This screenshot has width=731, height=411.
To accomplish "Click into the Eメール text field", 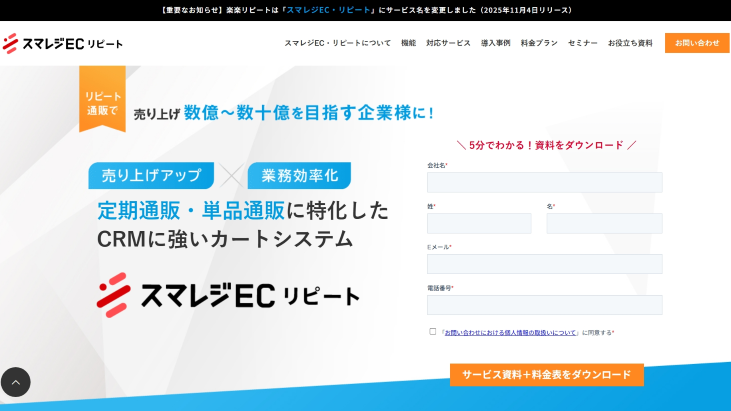I will (x=544, y=264).
